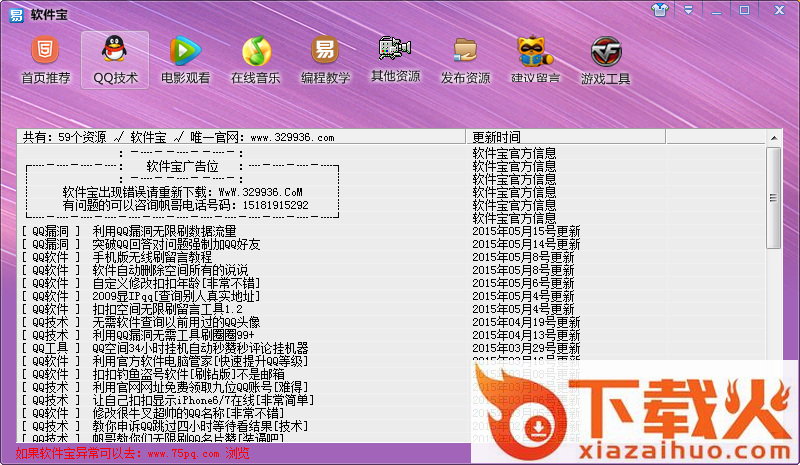This screenshot has height=465, width=800.
Task: Open the 编程教学 programming tutorials icon
Action: click(x=326, y=60)
